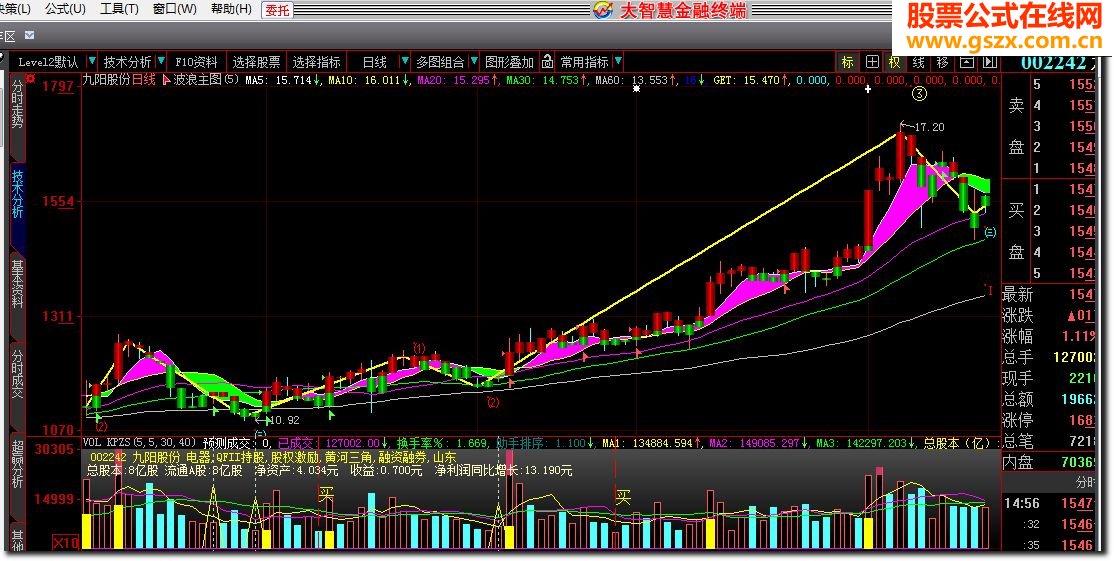Click the 10.92 low price marker
The height and width of the screenshot is (561, 1114).
(x=284, y=420)
